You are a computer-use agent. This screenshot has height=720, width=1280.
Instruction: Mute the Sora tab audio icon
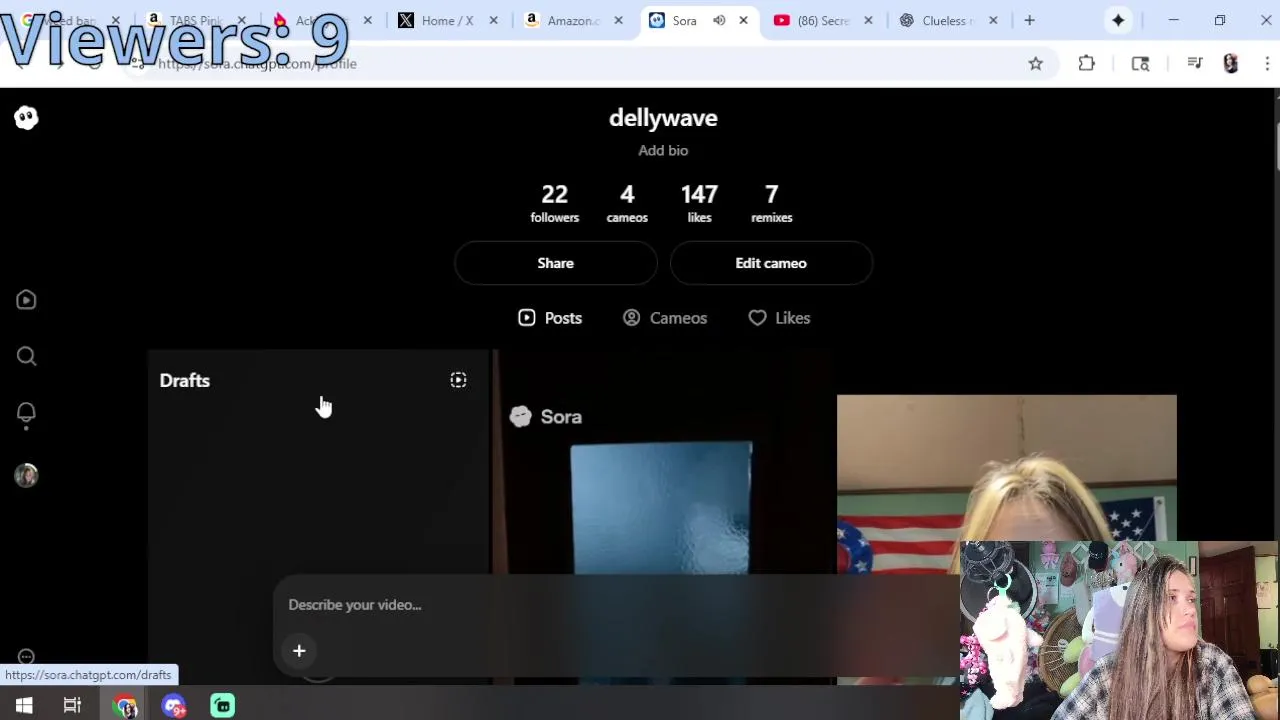pyautogui.click(x=719, y=20)
